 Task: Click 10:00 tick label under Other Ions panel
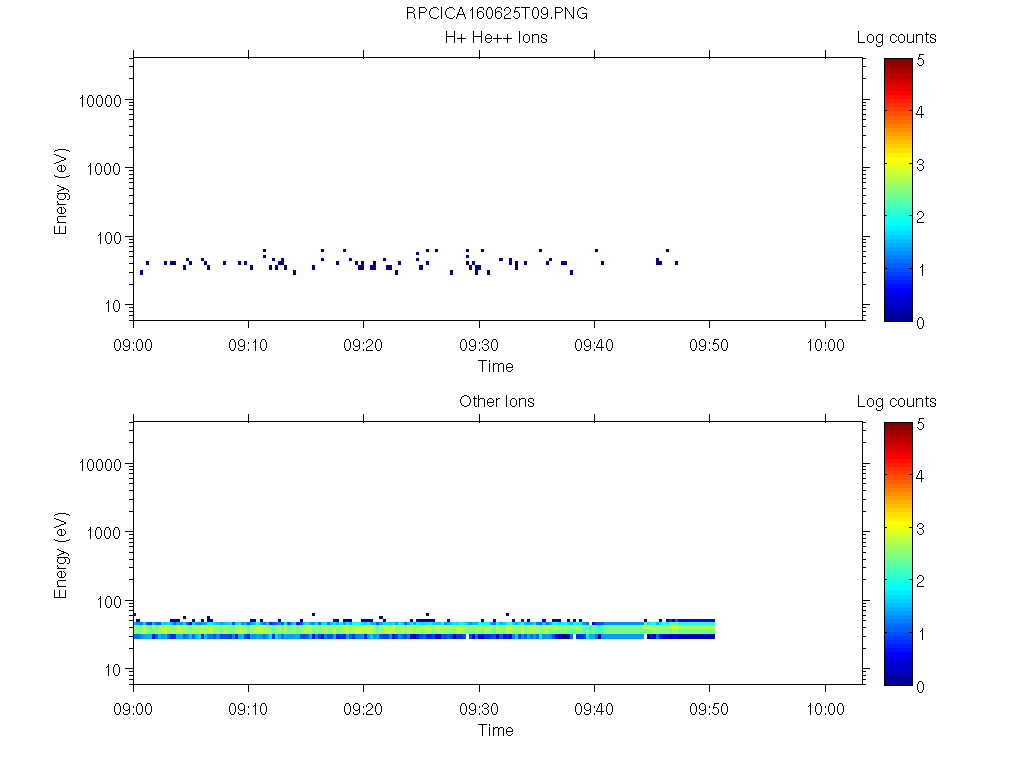point(825,709)
